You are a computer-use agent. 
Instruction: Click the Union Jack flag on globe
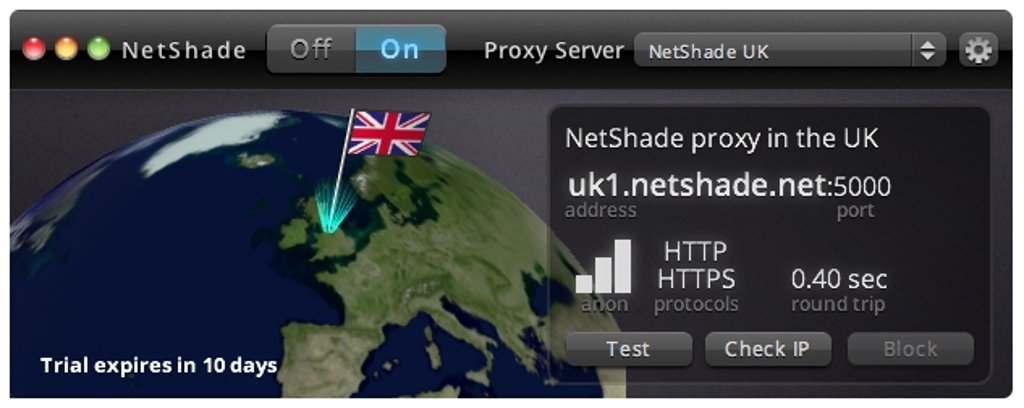click(x=389, y=133)
